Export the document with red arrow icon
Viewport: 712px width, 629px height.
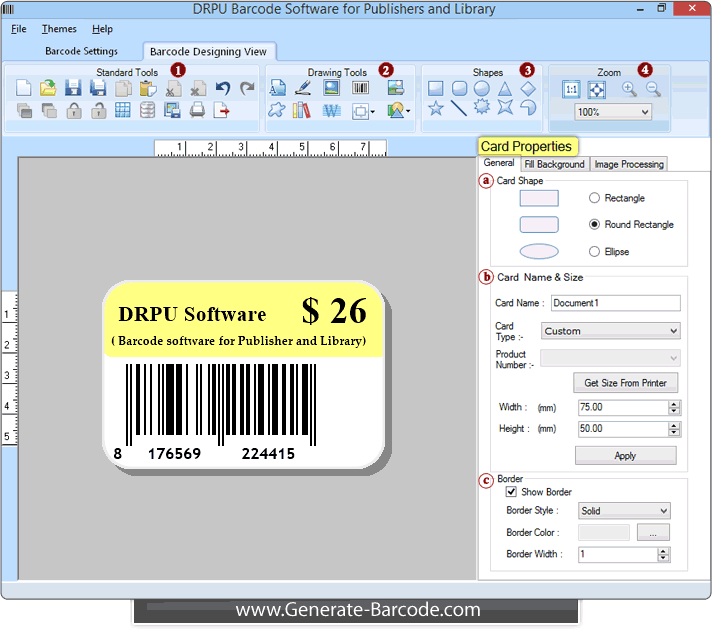[222, 110]
